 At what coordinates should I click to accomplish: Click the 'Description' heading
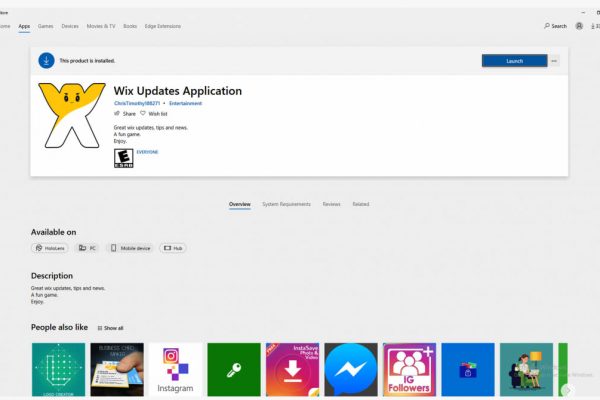(x=52, y=276)
